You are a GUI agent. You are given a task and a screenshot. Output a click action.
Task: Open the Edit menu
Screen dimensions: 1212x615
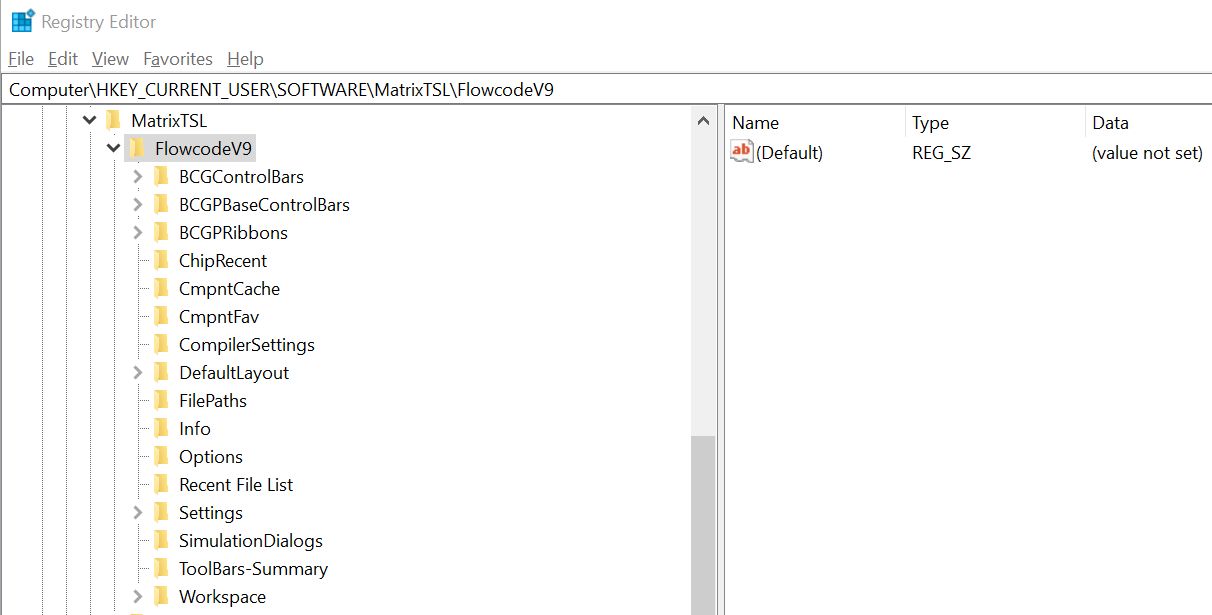click(63, 59)
